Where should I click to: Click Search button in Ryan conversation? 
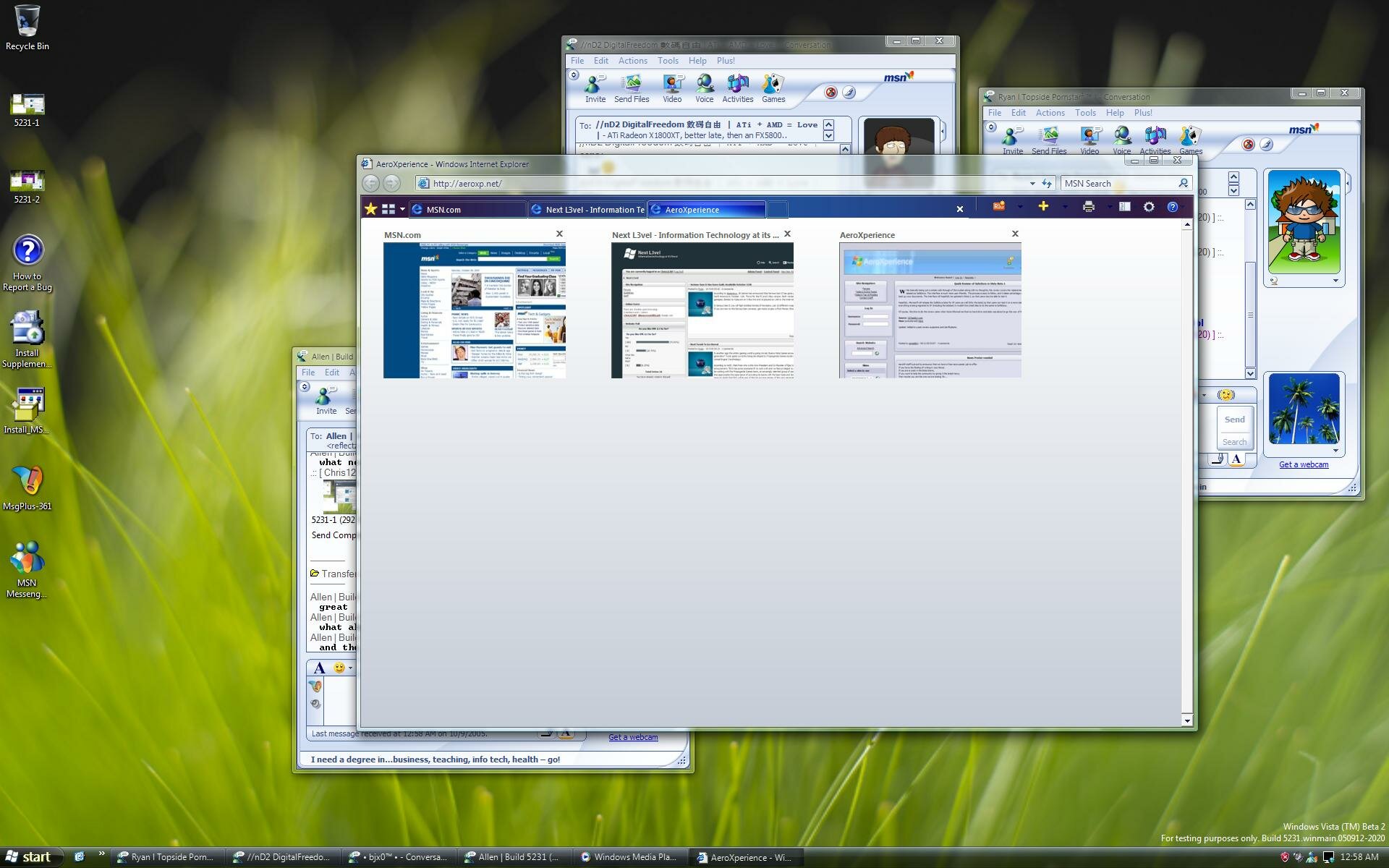click(x=1234, y=442)
